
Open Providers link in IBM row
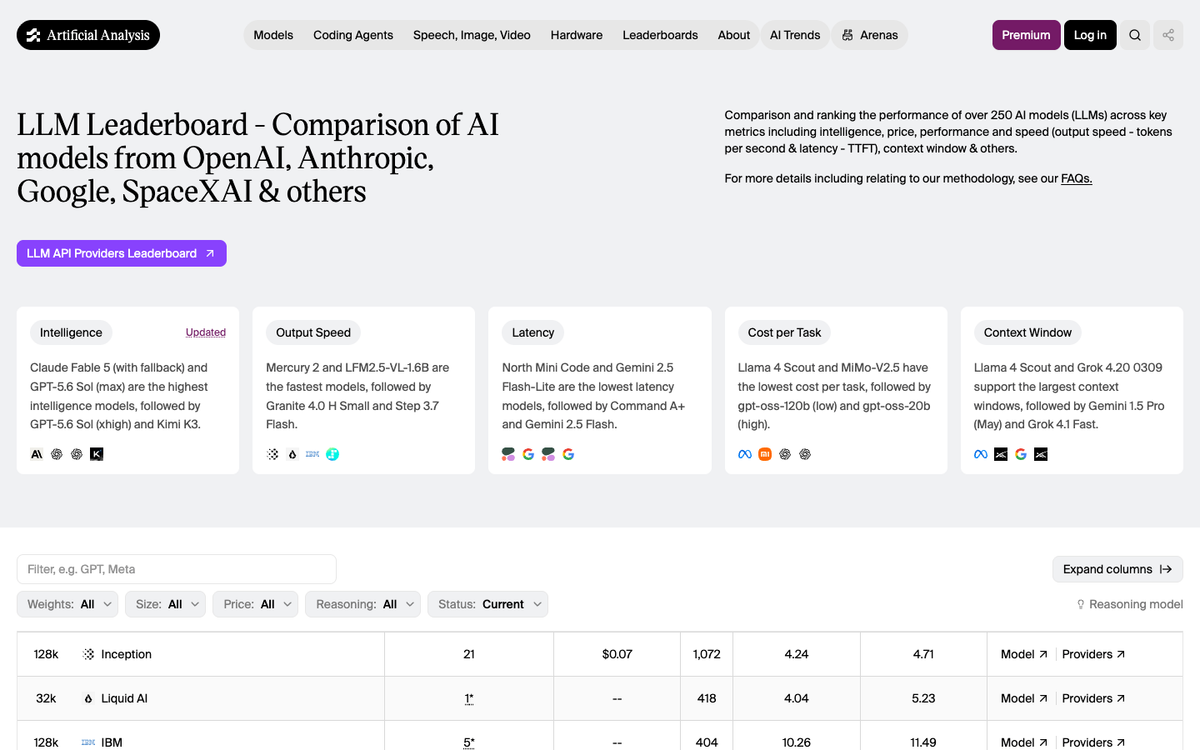[x=1093, y=742]
